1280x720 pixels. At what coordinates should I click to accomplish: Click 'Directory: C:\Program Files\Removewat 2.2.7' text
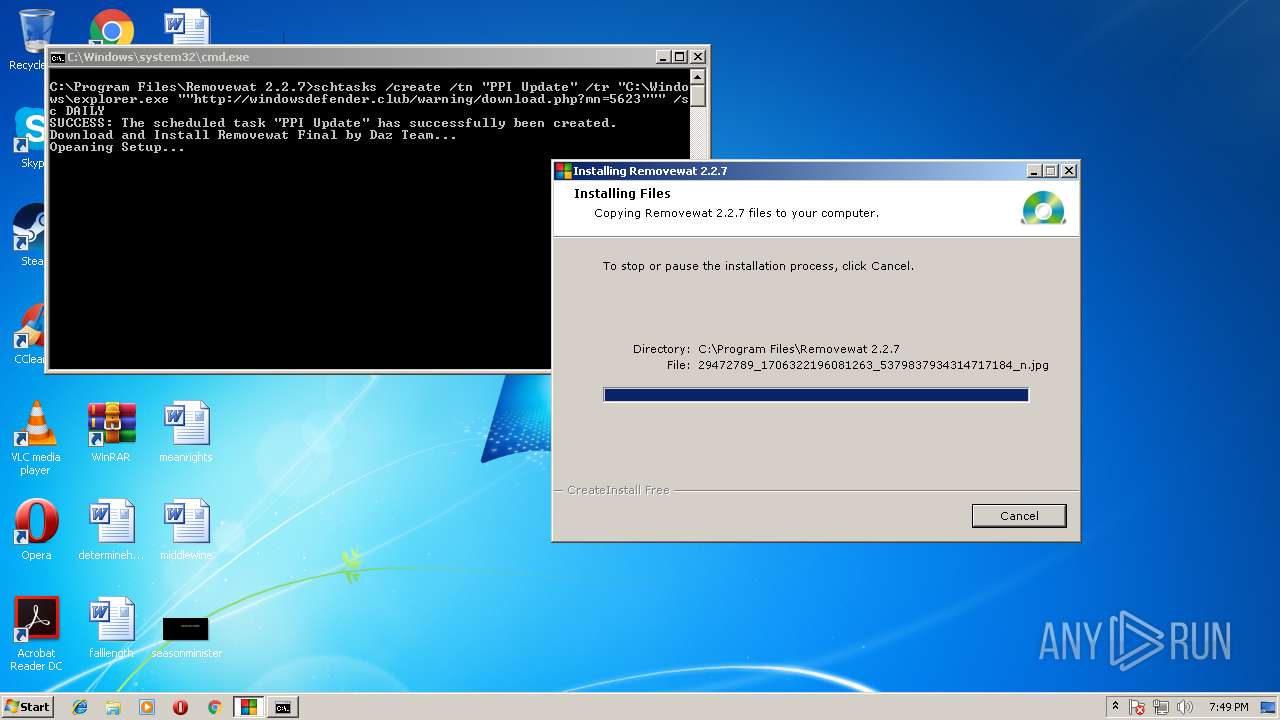[x=766, y=349]
